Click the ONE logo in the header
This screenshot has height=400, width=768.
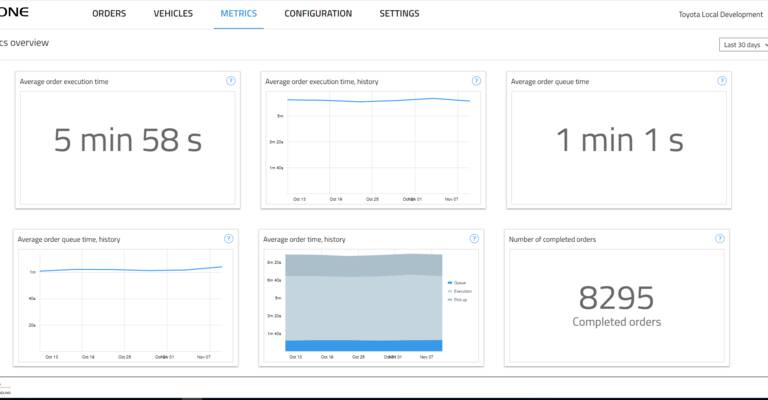coord(14,12)
